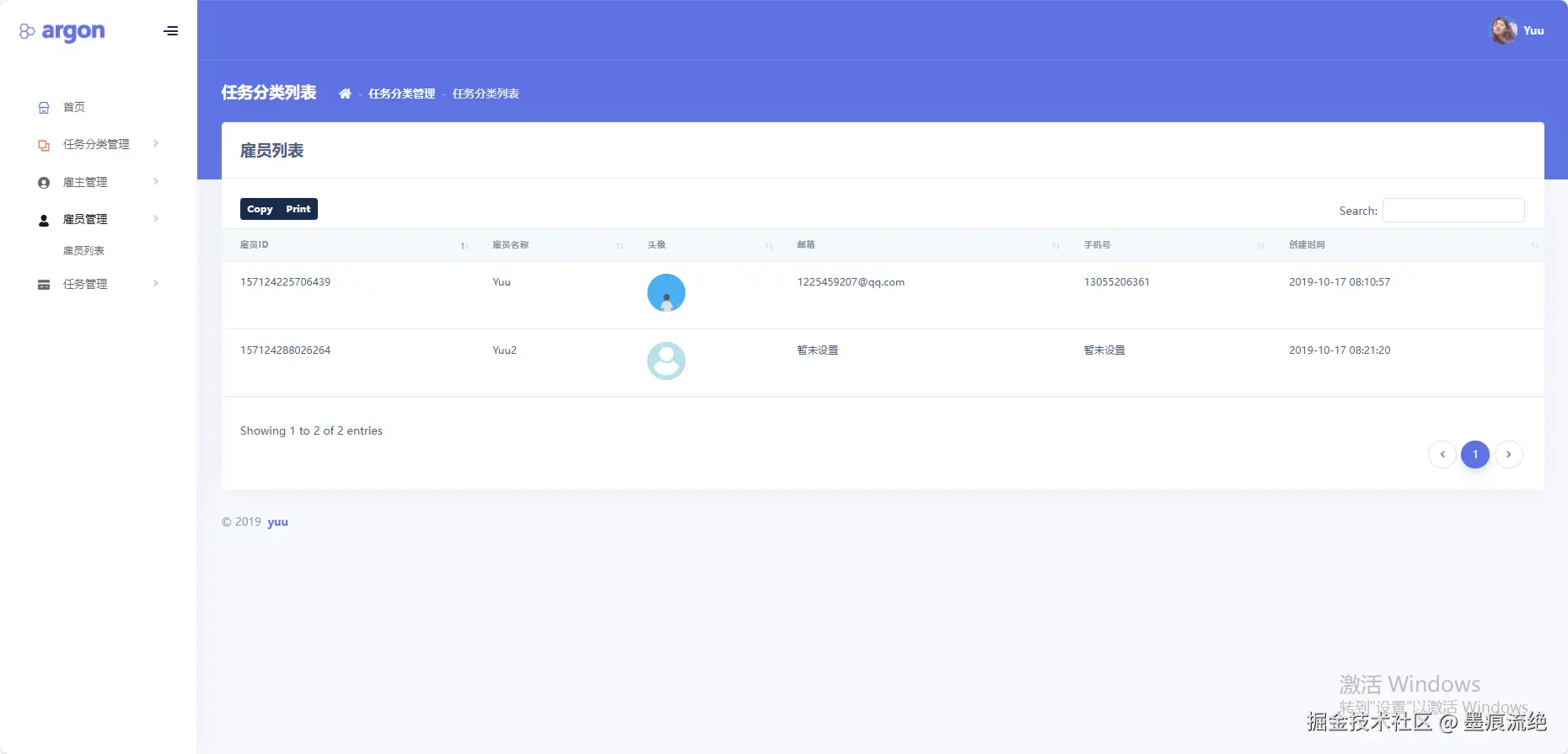Screen dimensions: 1568x754
Task: Sort table by 手机号 column arrows
Action: [1261, 245]
